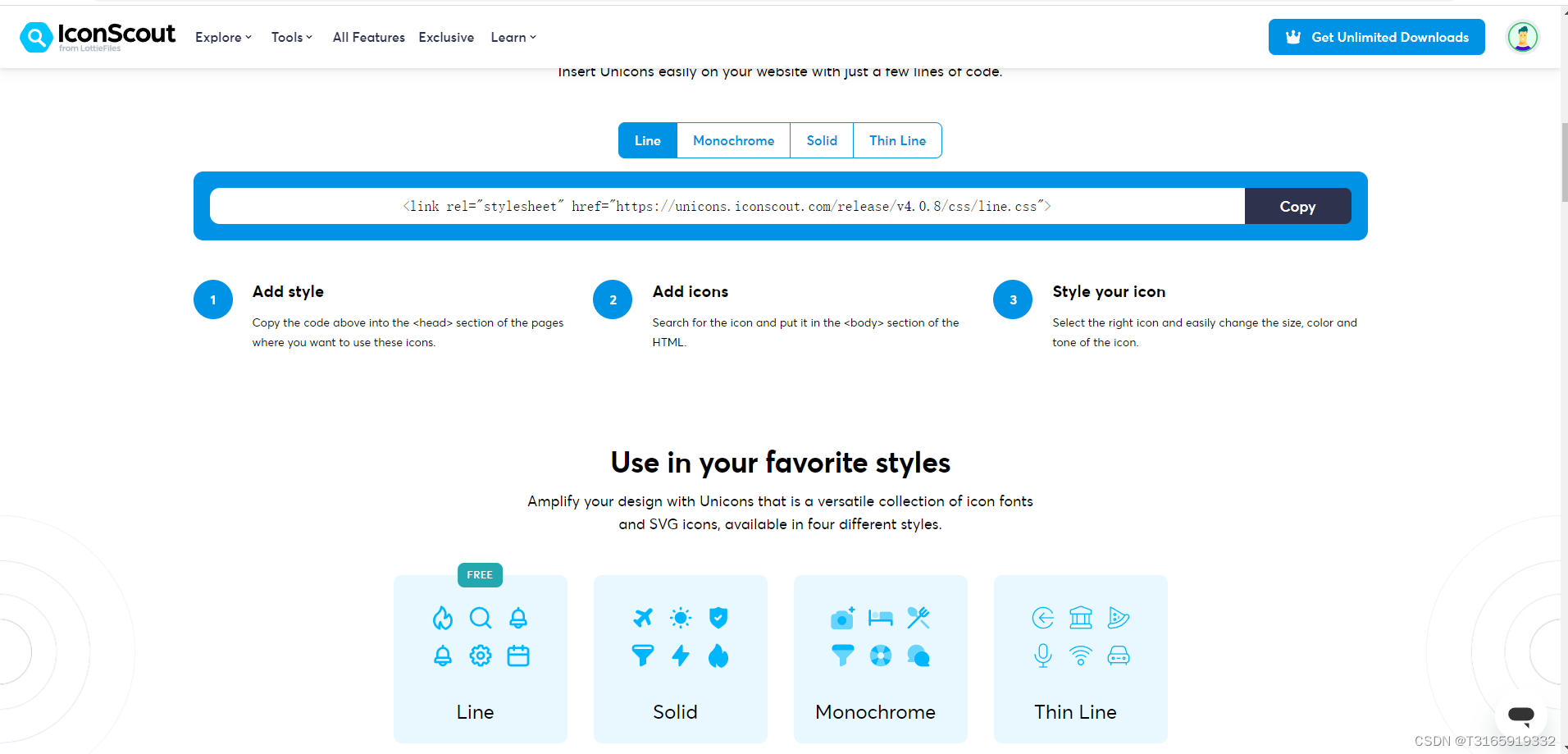
Task: Click the funnel filter icon in Monochrome card
Action: [x=843, y=656]
